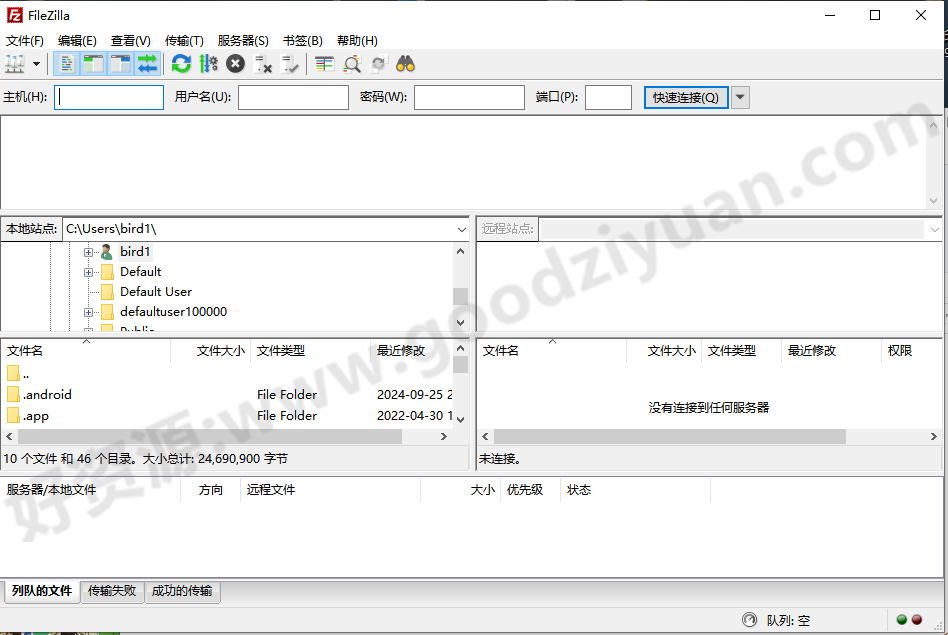
Task: Switch to the 成功的传输 tab
Action: pos(181,591)
